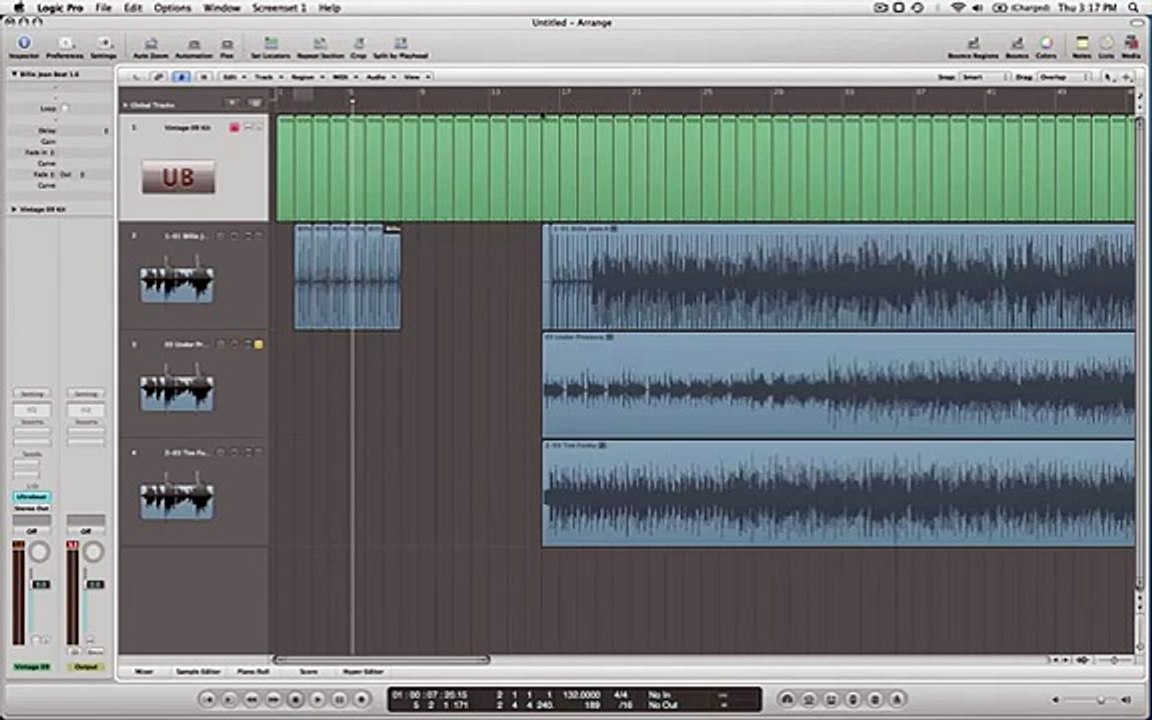Click the Record transport button
The height and width of the screenshot is (720, 1152).
361,699
